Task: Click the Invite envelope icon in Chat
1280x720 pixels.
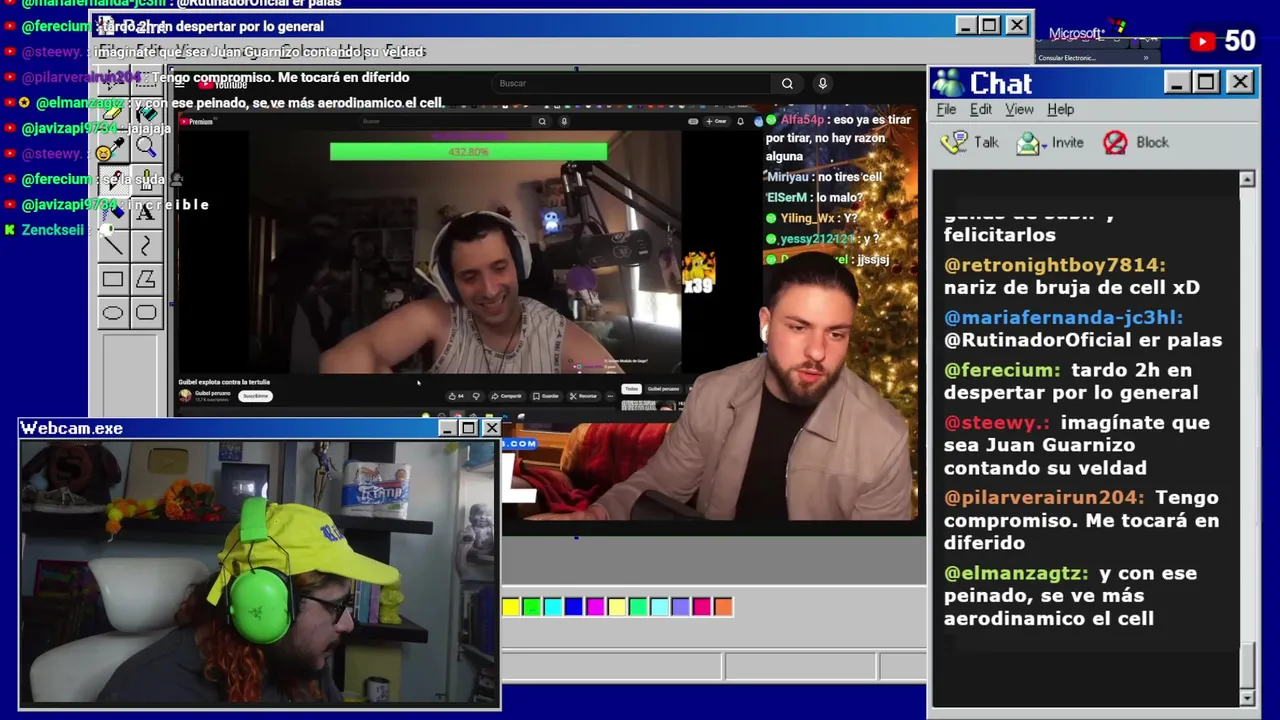Action: coord(1028,143)
